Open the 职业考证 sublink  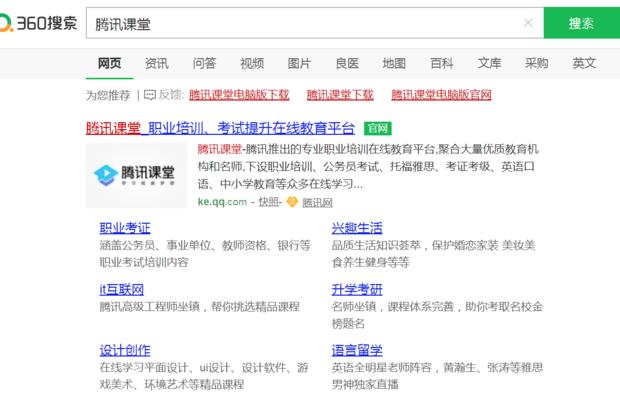pos(125,228)
